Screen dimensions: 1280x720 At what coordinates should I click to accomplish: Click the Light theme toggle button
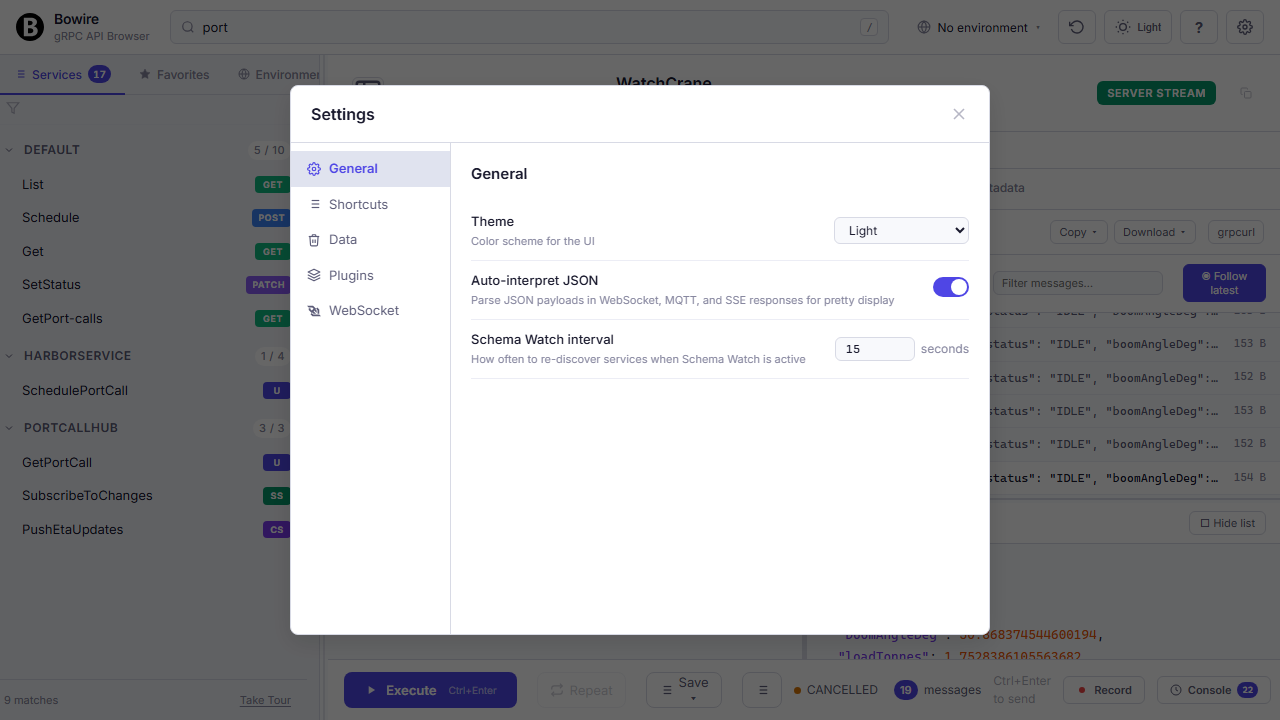point(1138,27)
